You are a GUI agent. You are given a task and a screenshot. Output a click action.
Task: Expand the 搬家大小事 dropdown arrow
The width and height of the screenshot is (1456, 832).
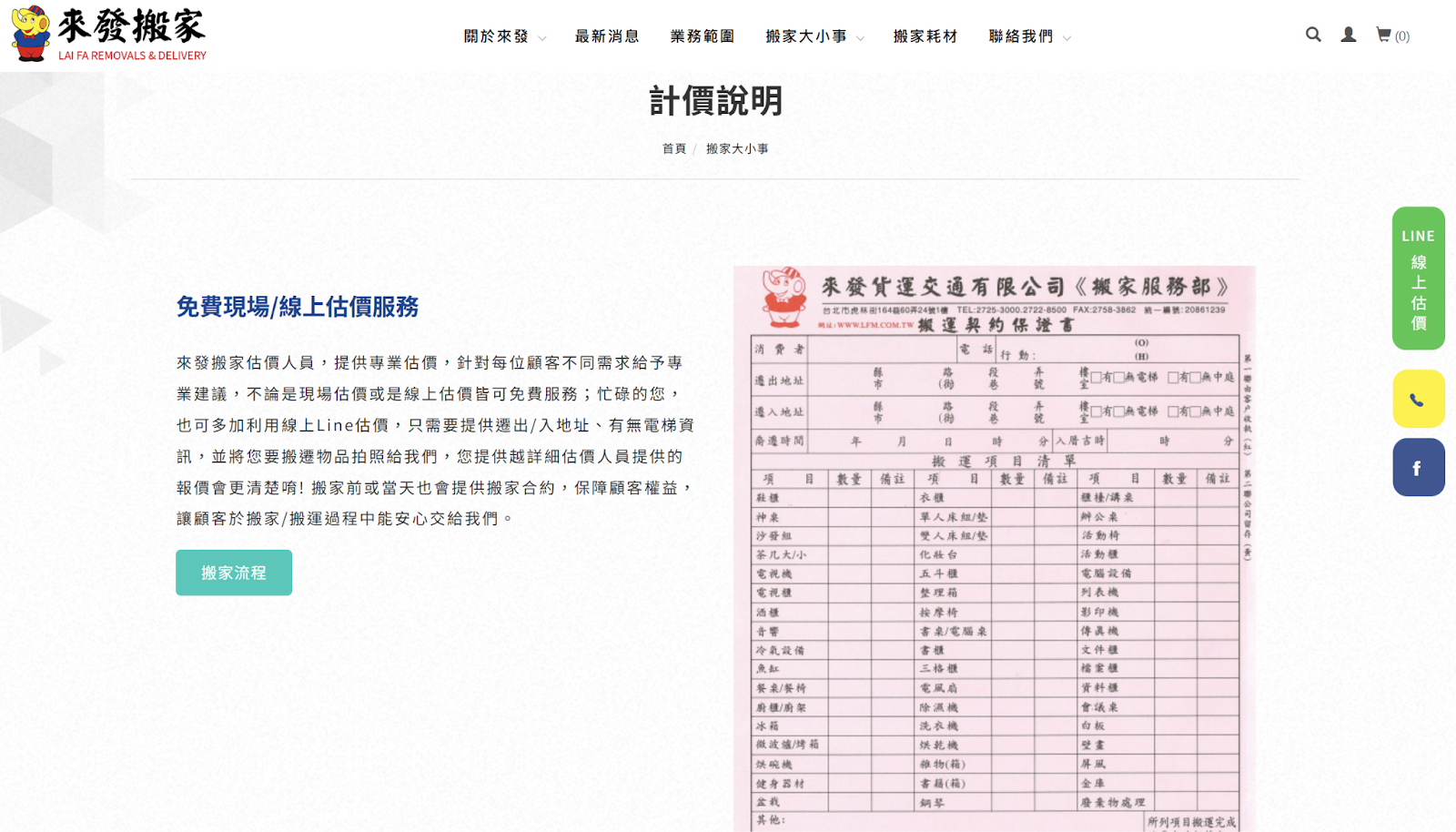coord(860,38)
